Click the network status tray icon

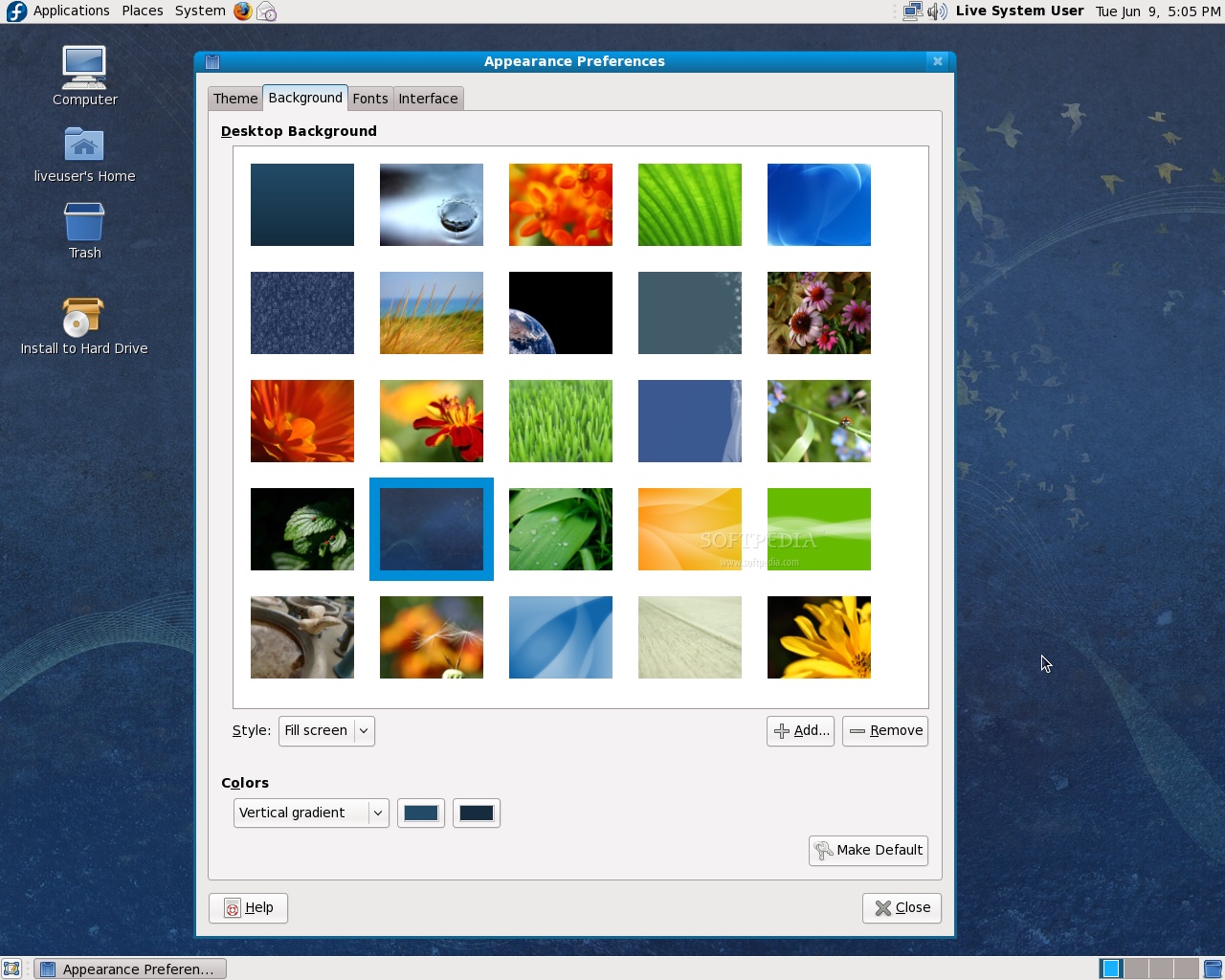pos(913,11)
